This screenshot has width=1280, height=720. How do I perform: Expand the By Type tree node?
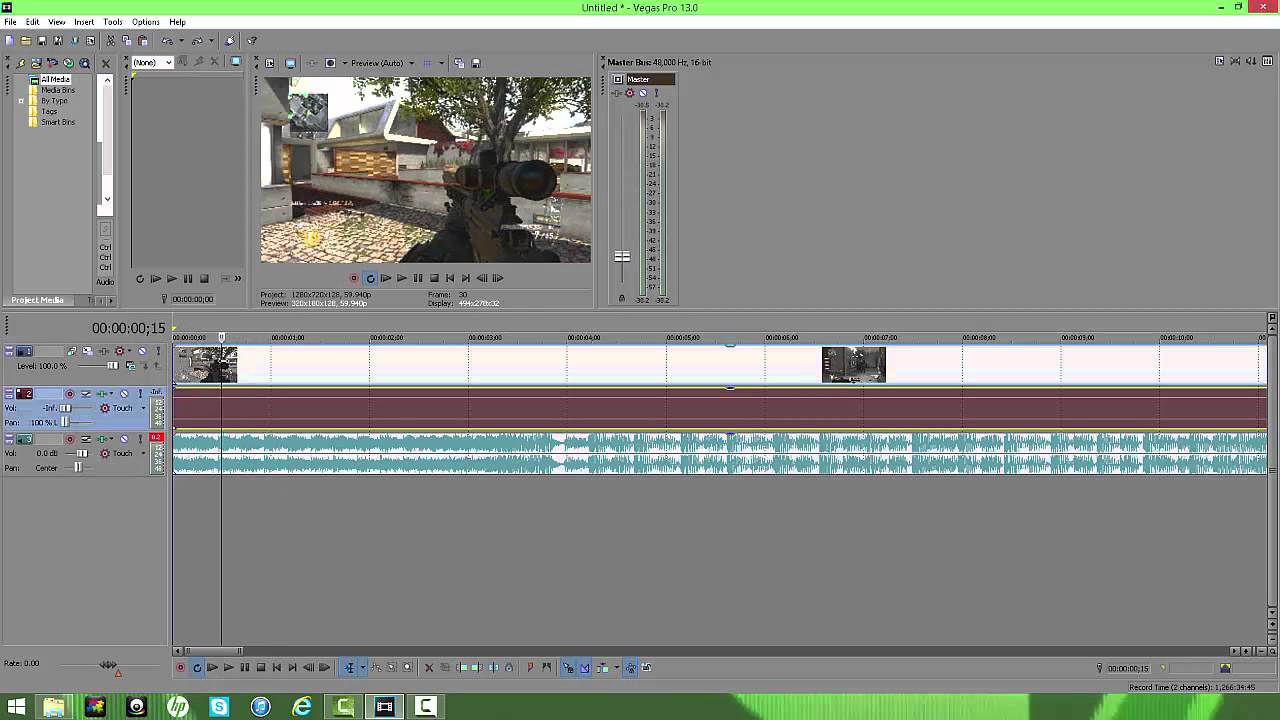pos(21,101)
